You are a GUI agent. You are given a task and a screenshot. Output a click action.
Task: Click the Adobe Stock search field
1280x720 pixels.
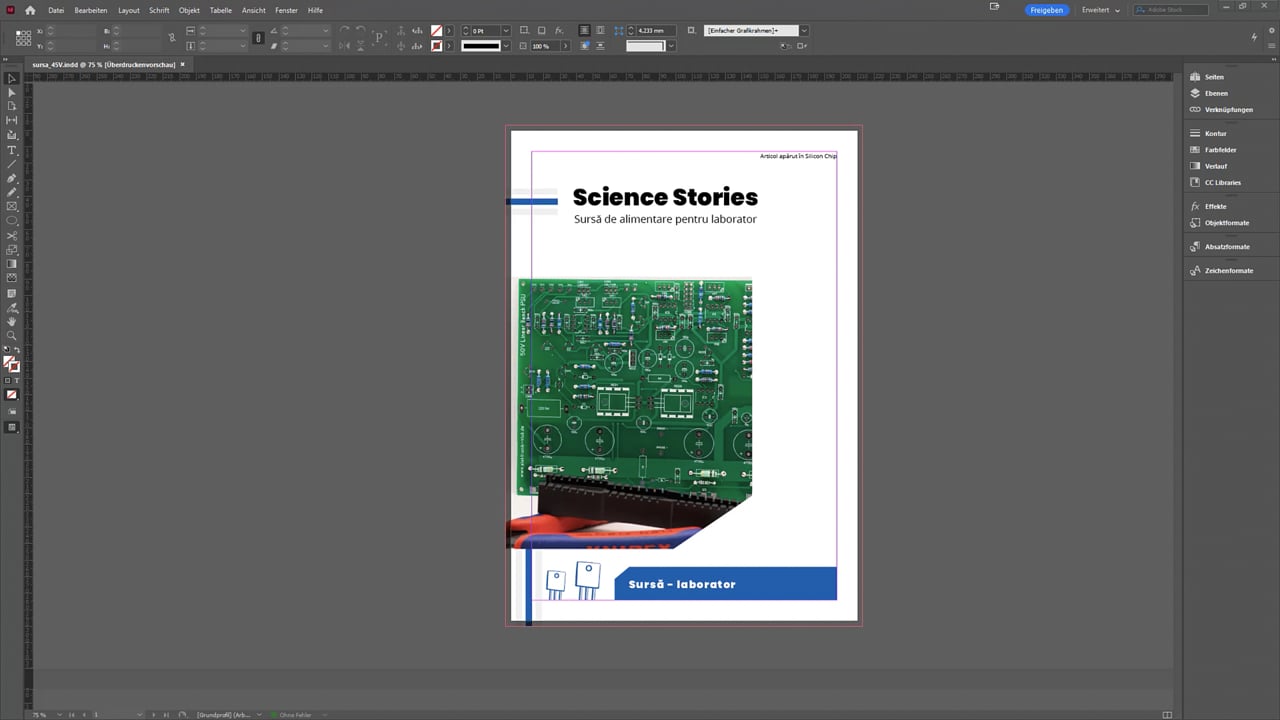pos(1171,10)
